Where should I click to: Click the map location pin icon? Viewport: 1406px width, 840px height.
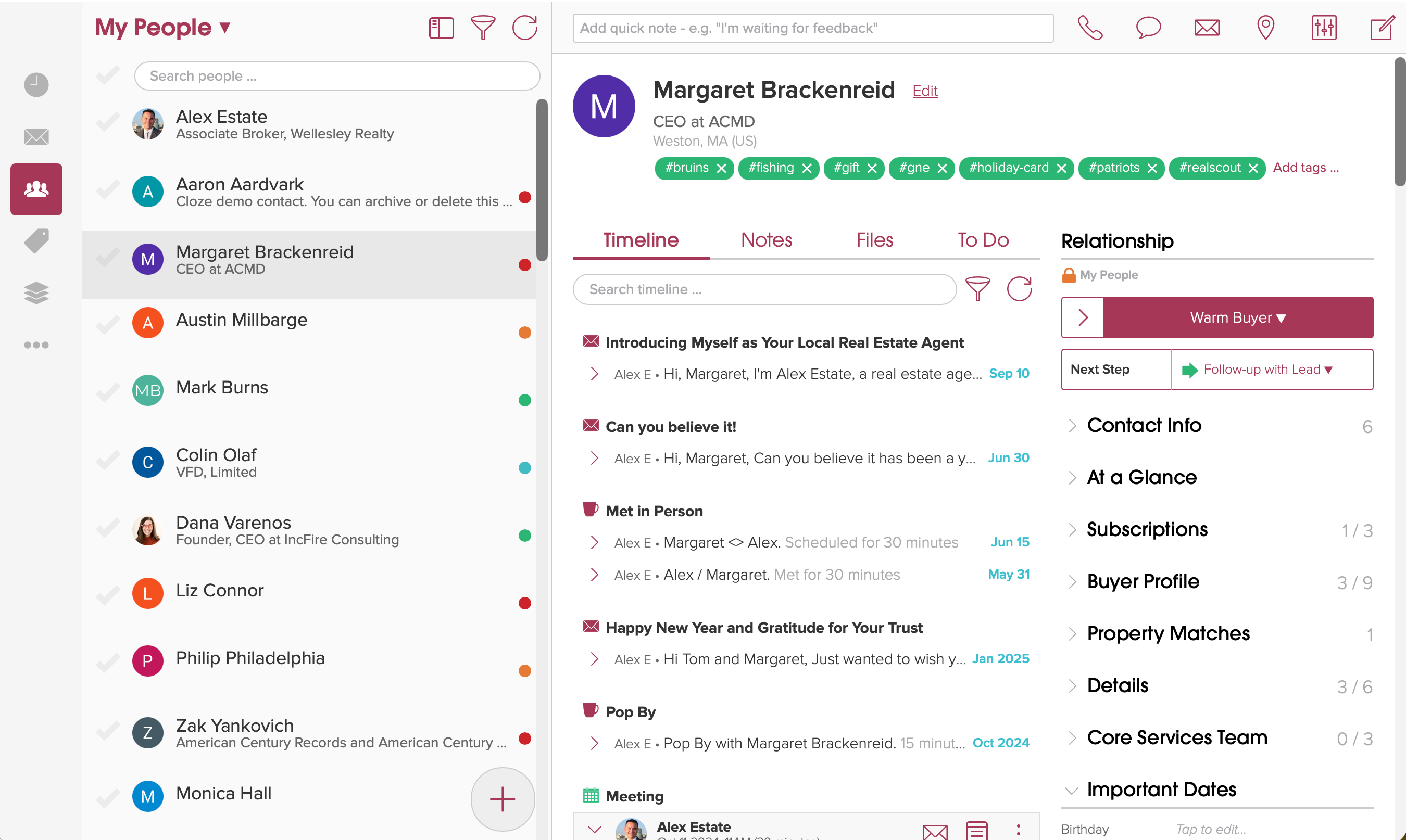point(1265,28)
